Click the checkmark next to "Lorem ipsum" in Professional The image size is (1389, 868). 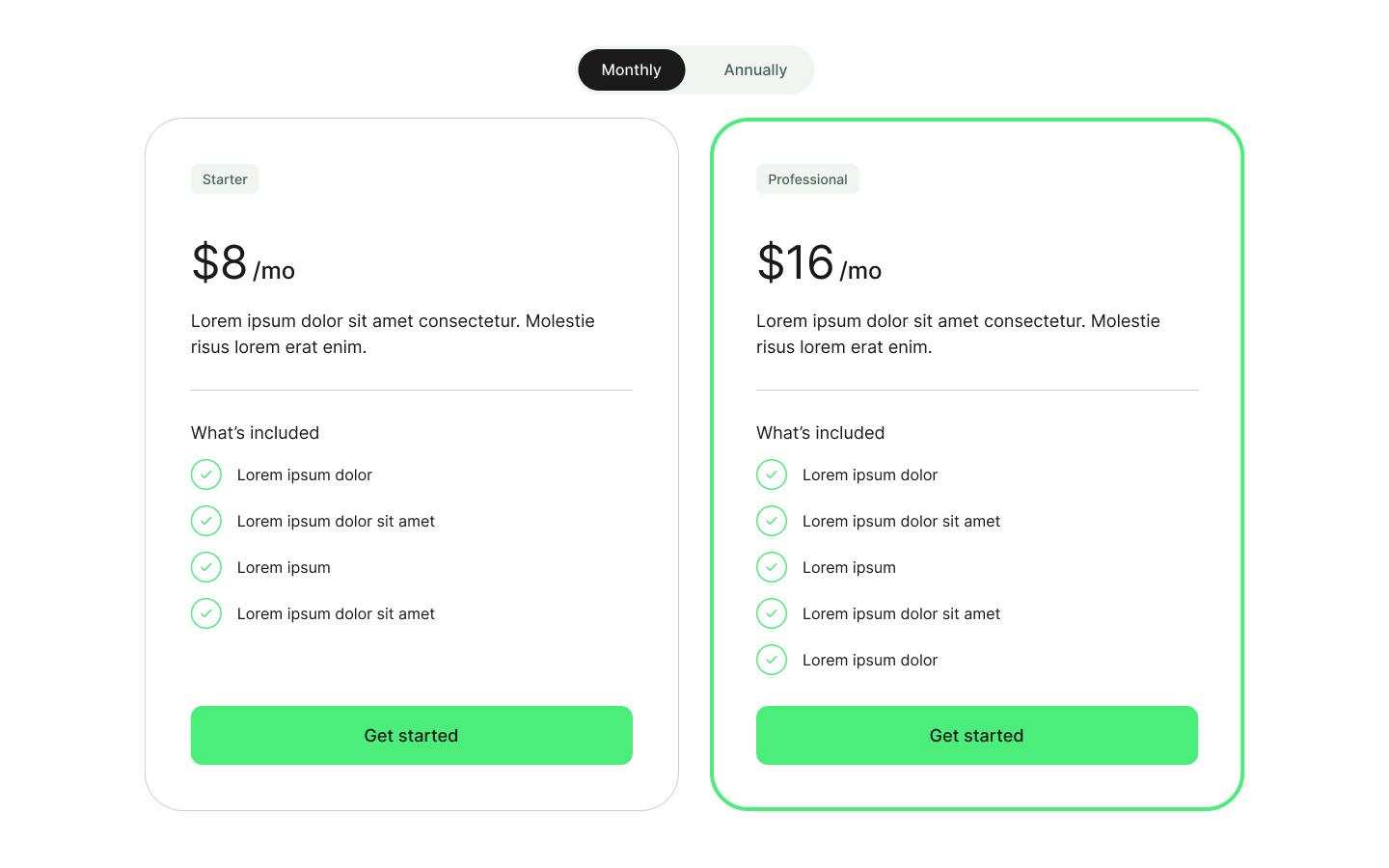pyautogui.click(x=772, y=567)
